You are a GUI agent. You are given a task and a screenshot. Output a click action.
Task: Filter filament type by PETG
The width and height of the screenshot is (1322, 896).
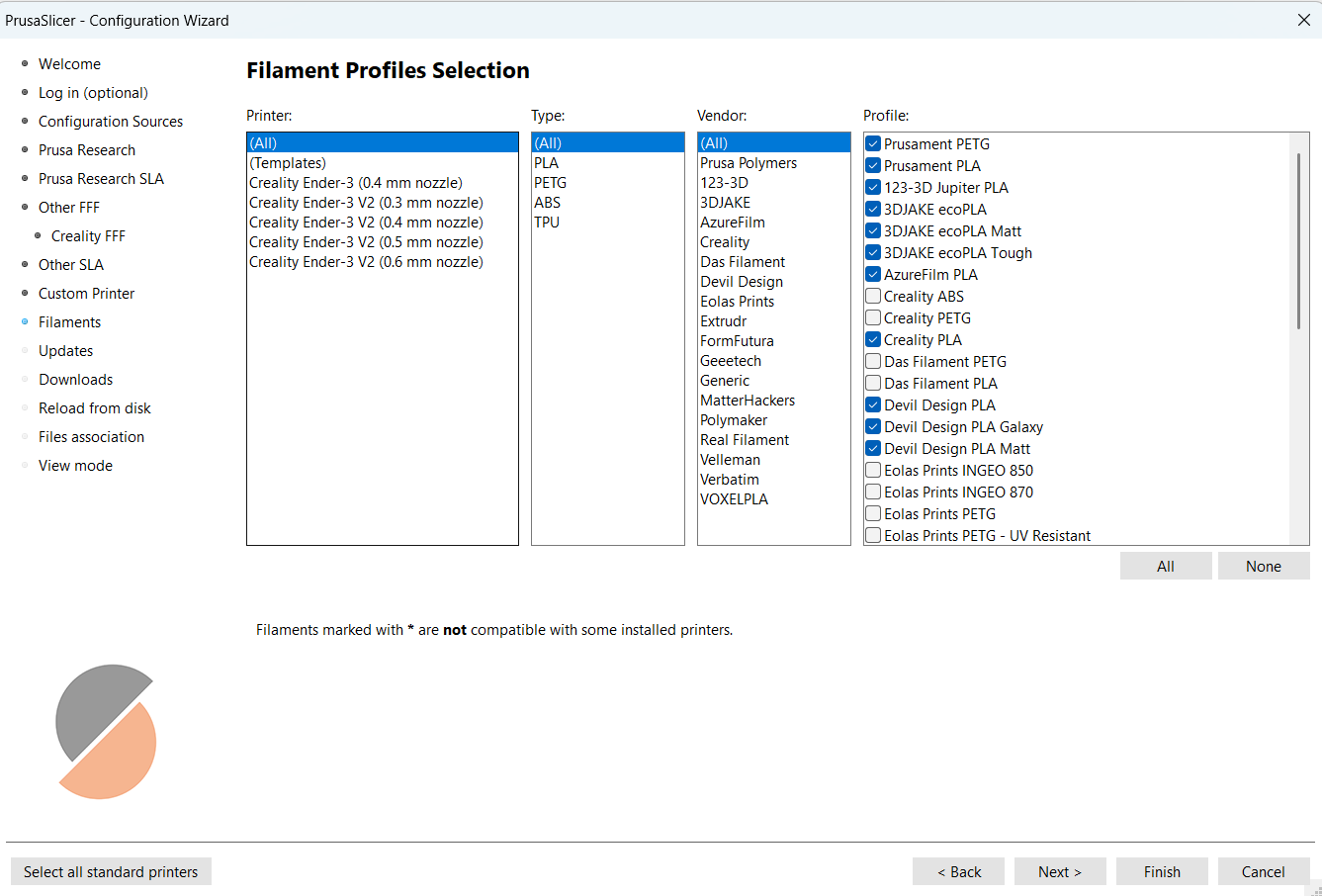click(x=551, y=183)
